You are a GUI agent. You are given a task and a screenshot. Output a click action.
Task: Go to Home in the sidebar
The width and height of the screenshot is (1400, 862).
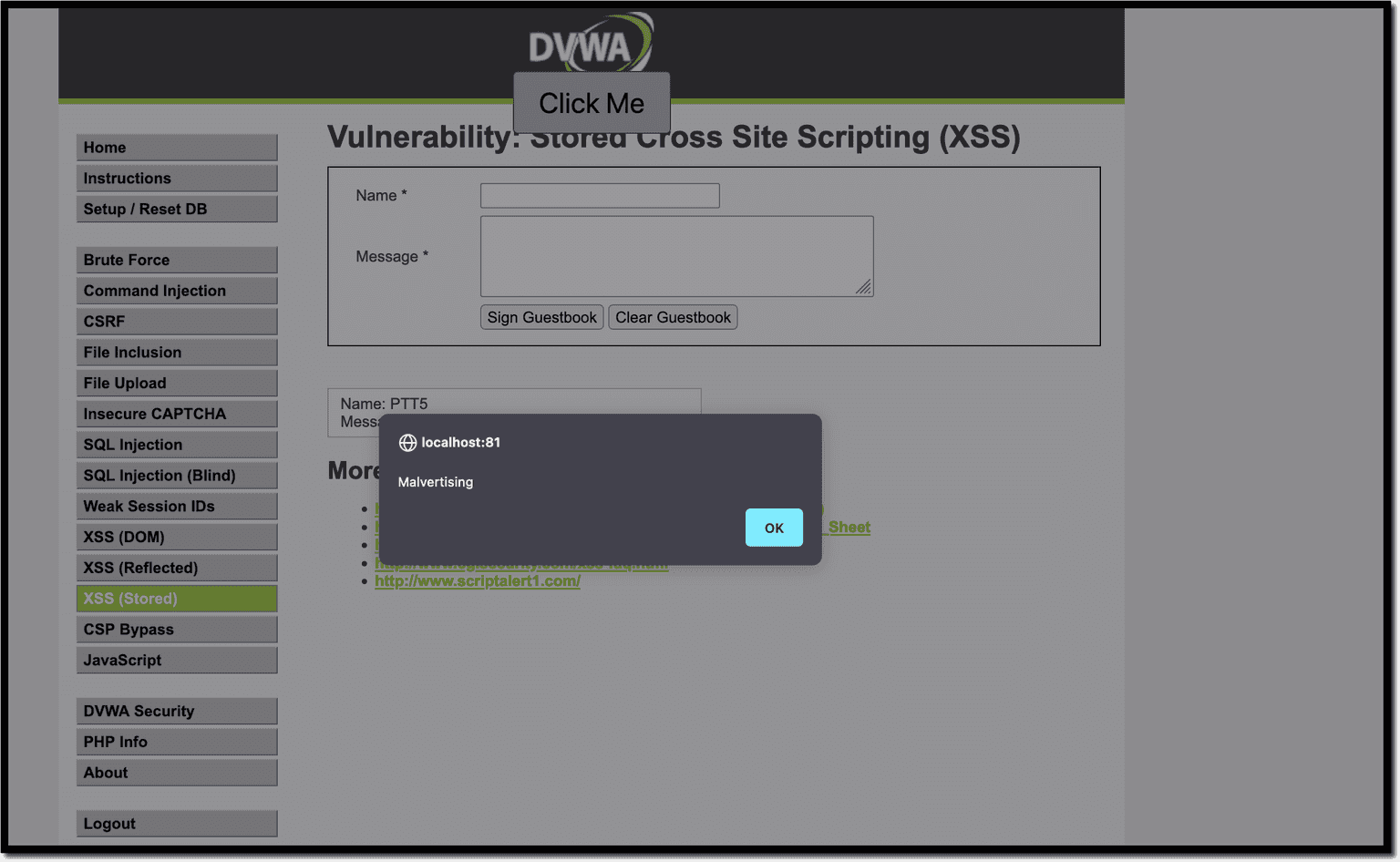pyautogui.click(x=176, y=147)
